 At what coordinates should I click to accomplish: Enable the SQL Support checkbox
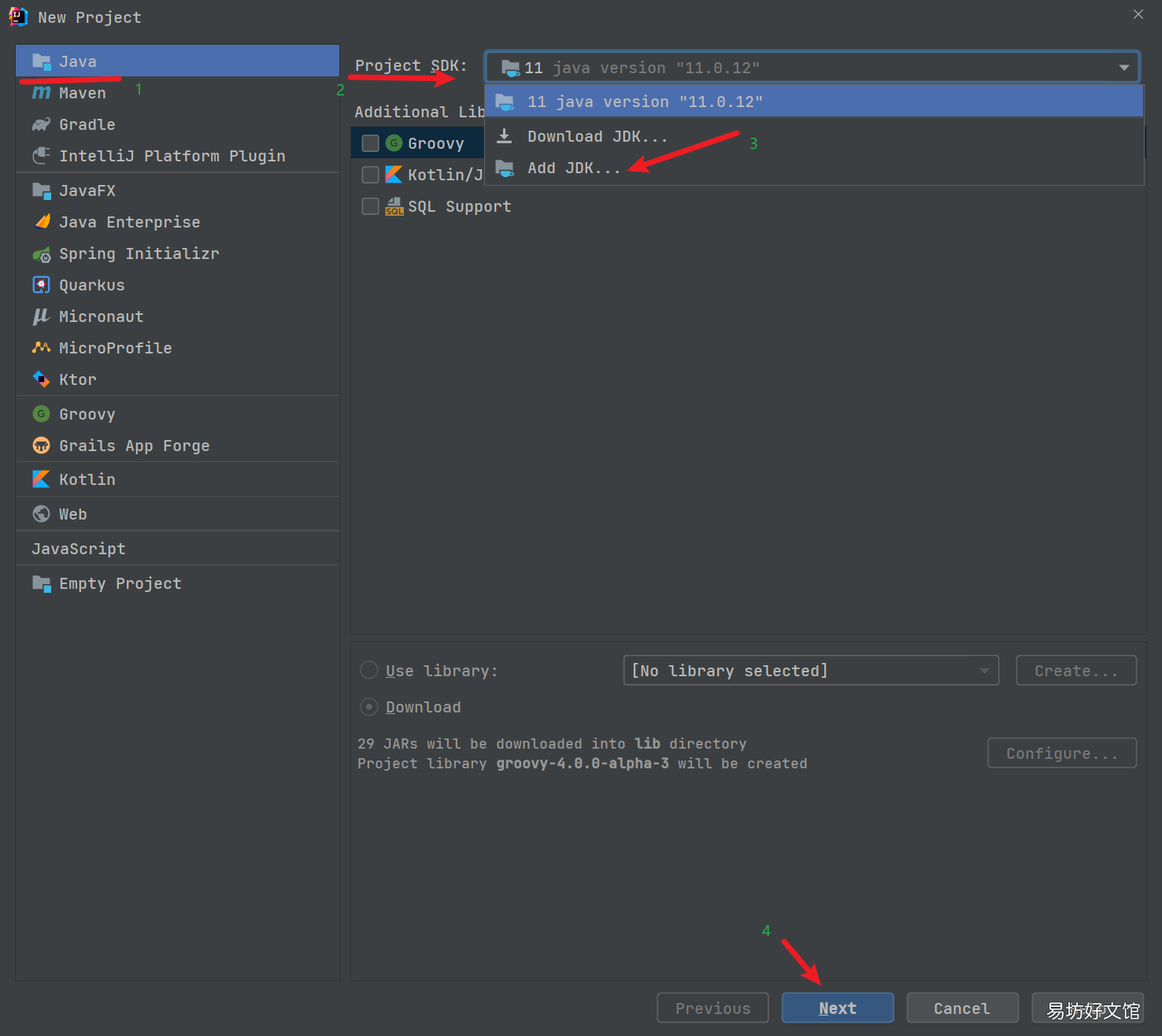click(370, 206)
